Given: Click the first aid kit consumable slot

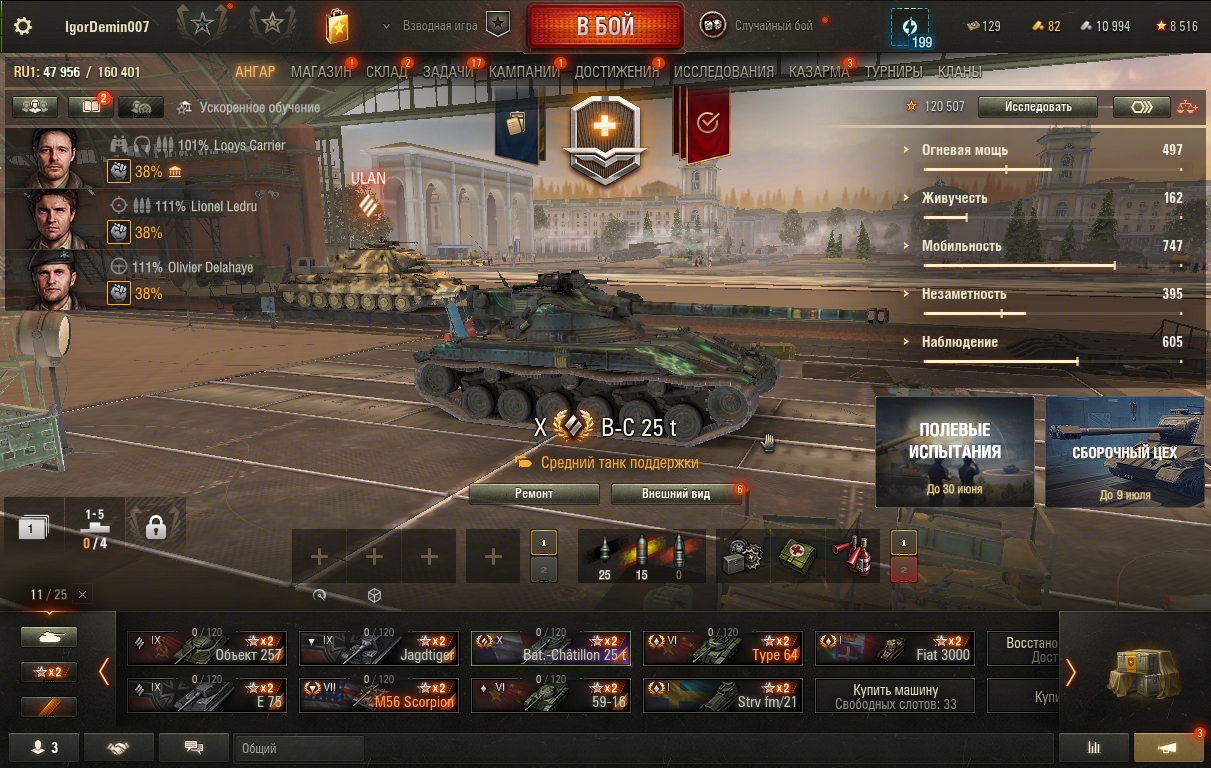Looking at the screenshot, I should tap(798, 555).
